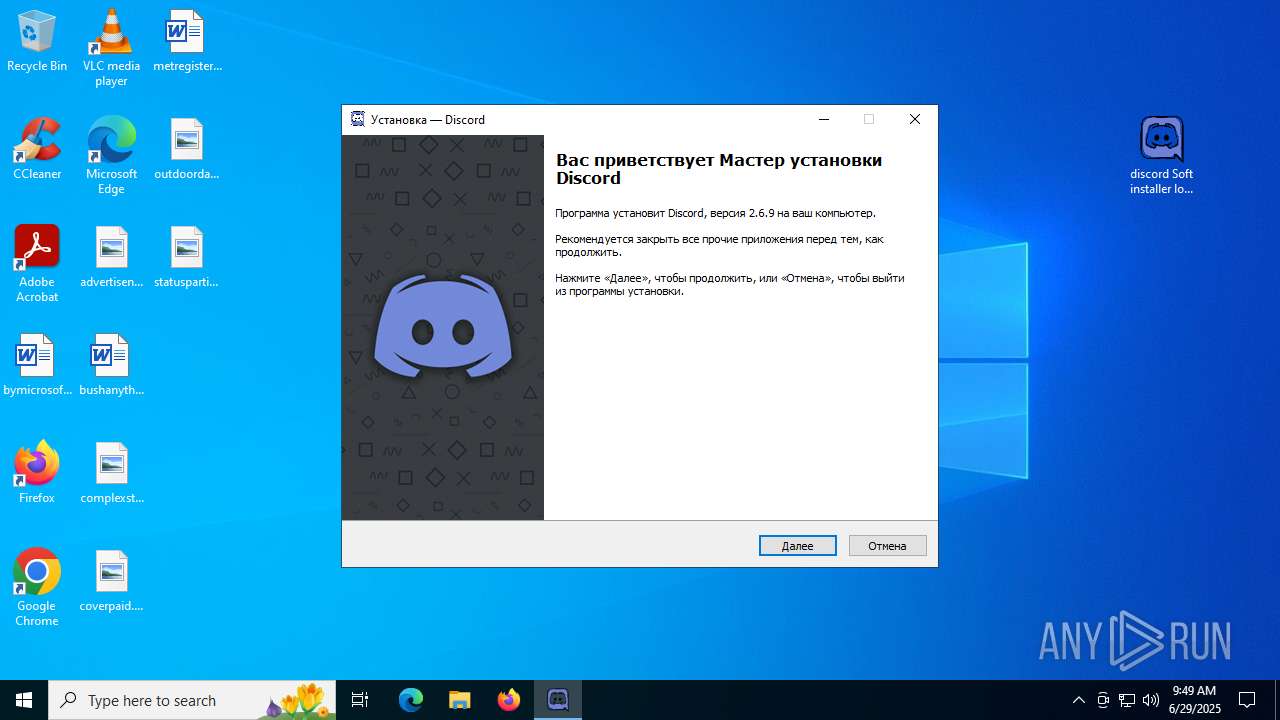Viewport: 1280px width, 720px height.
Task: Select the Adobe Acrobat desktop shortcut
Action: 37,263
